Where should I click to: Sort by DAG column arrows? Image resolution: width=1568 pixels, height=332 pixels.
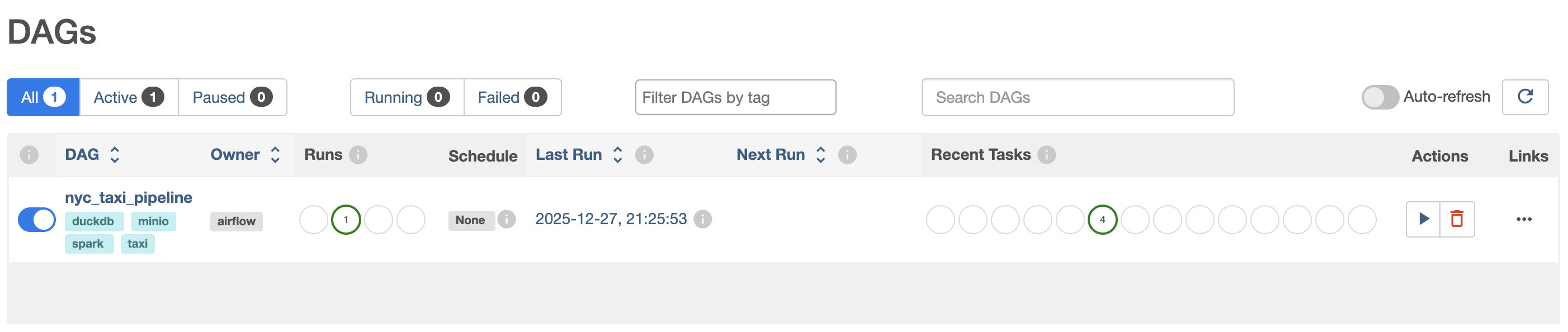point(115,155)
